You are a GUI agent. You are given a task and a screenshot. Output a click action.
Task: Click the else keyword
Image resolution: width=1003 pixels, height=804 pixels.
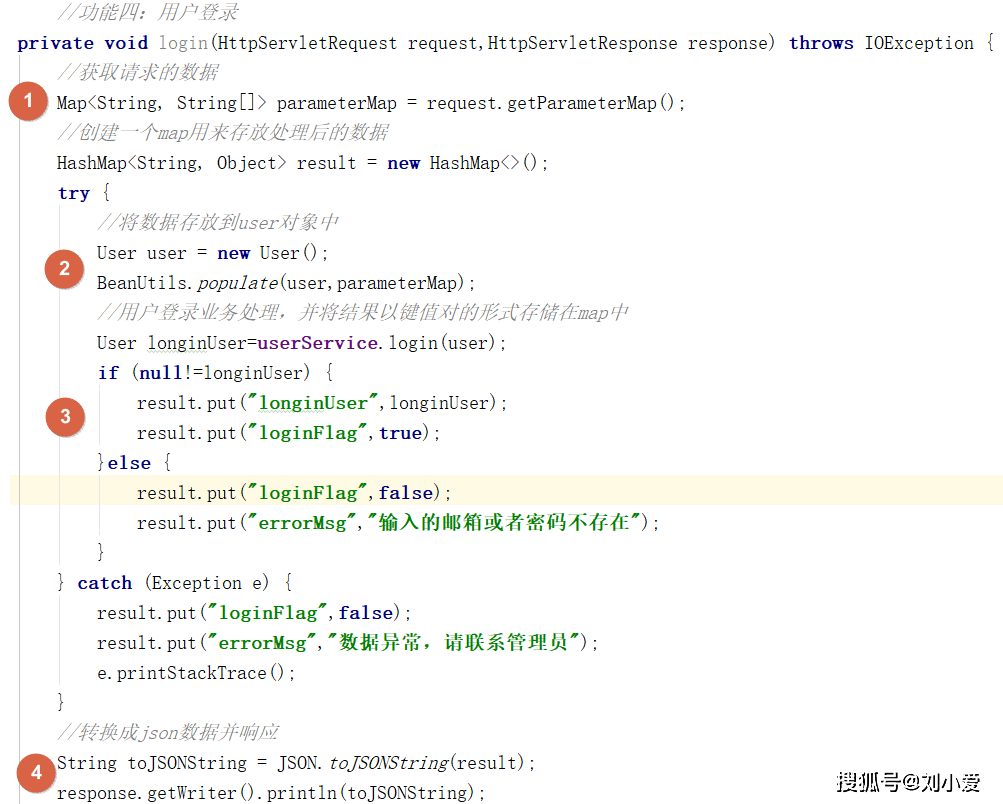tap(129, 462)
